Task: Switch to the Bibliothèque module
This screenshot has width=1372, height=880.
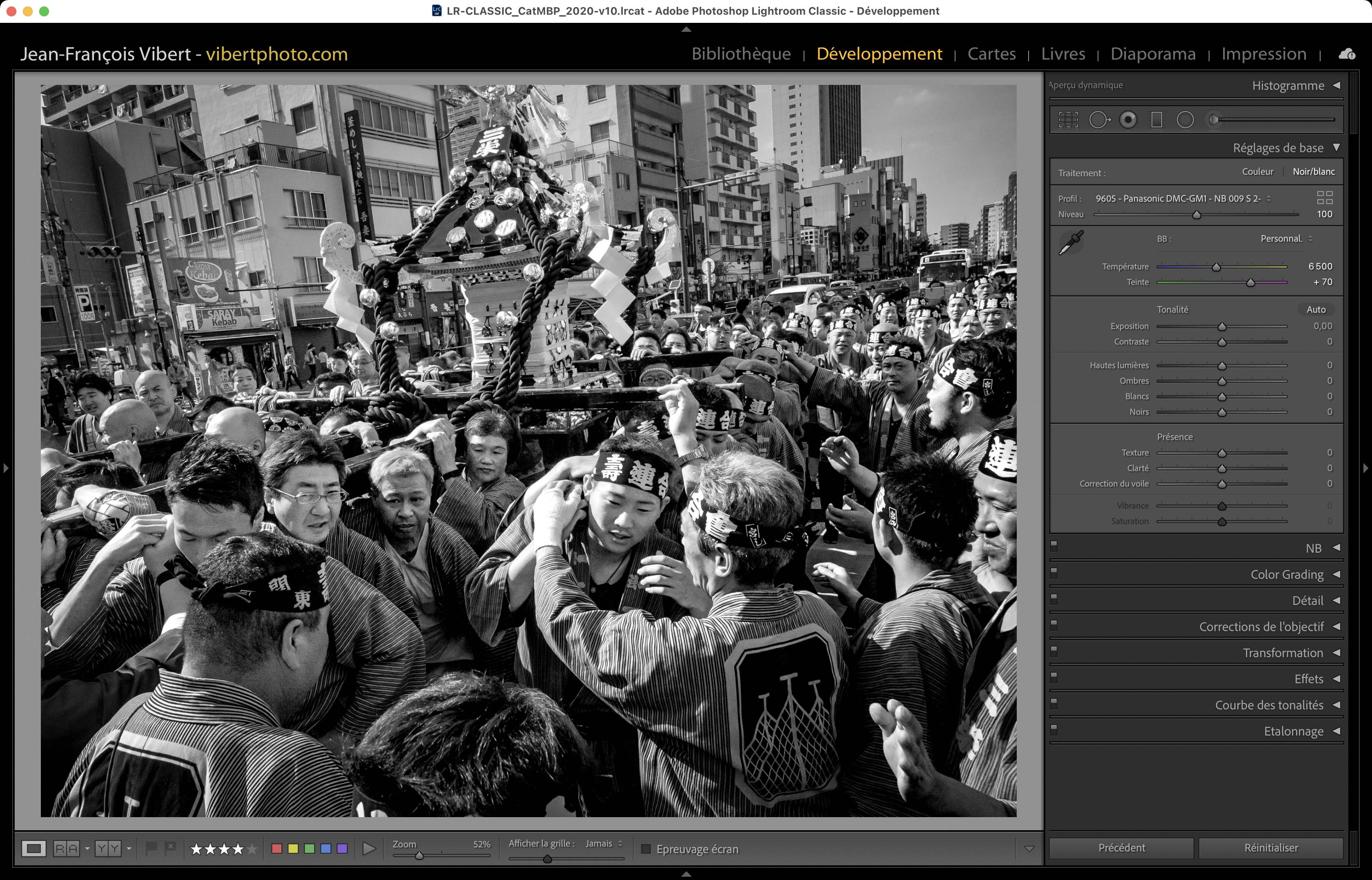Action: [741, 54]
